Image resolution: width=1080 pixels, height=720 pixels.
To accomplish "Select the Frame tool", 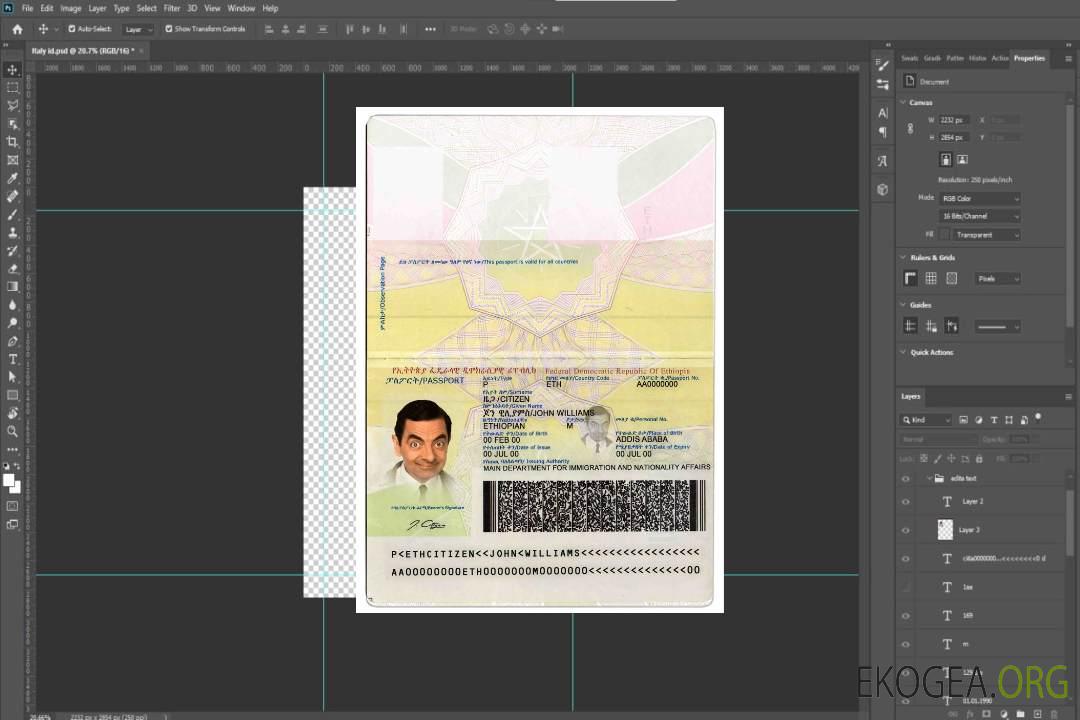I will pos(12,160).
